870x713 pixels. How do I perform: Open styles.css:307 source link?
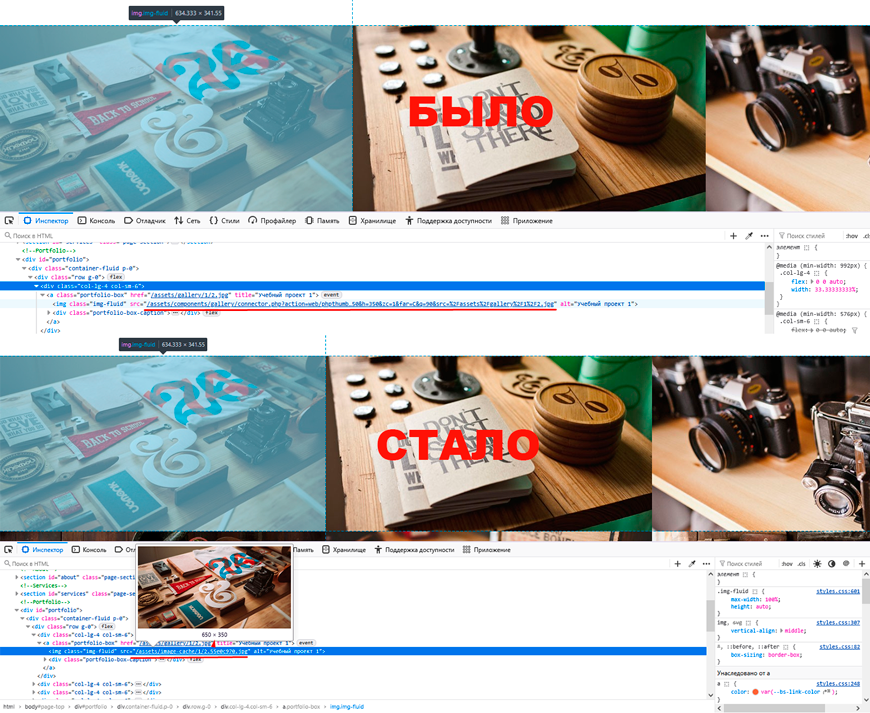(838, 623)
